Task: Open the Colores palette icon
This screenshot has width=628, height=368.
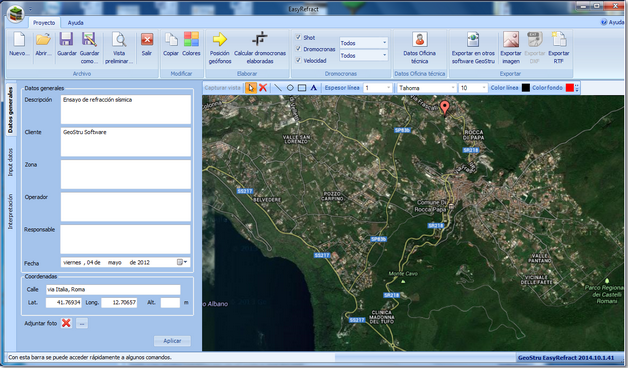Action: (x=191, y=40)
